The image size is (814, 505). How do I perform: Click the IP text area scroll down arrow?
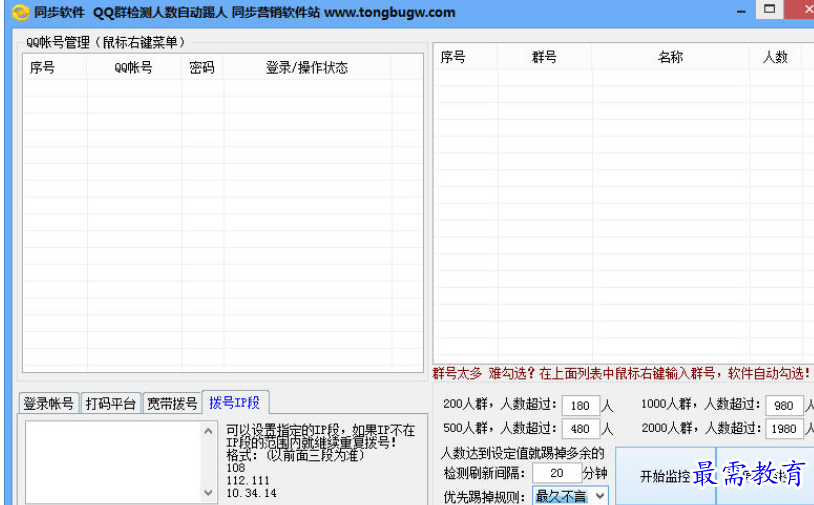coord(208,492)
